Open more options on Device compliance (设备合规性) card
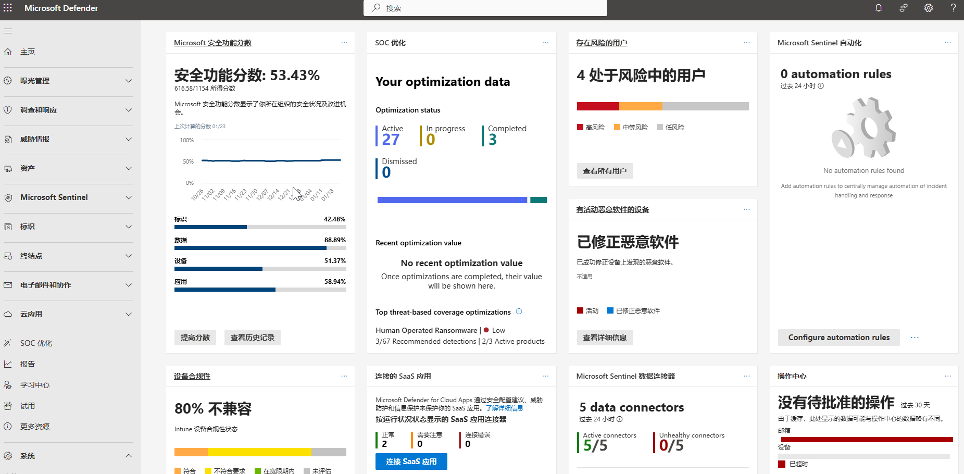964x474 pixels. [344, 375]
